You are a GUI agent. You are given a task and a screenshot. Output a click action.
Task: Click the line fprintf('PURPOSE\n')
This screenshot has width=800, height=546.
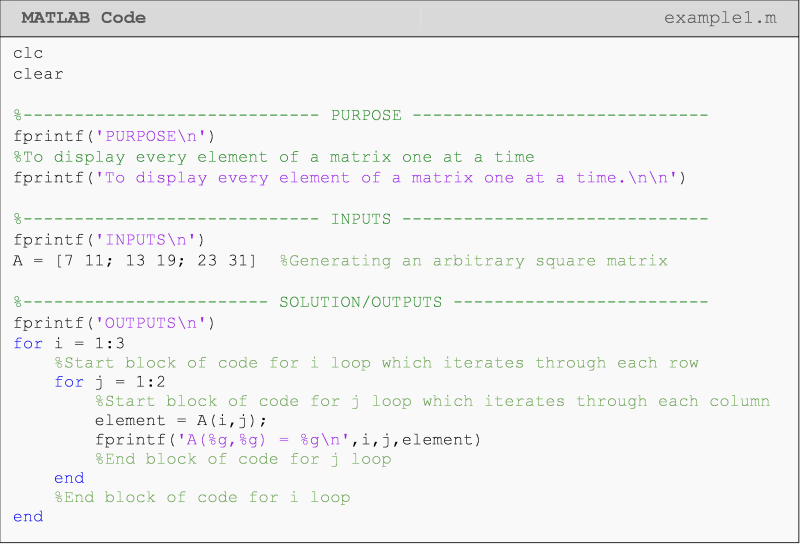[x=114, y=136]
